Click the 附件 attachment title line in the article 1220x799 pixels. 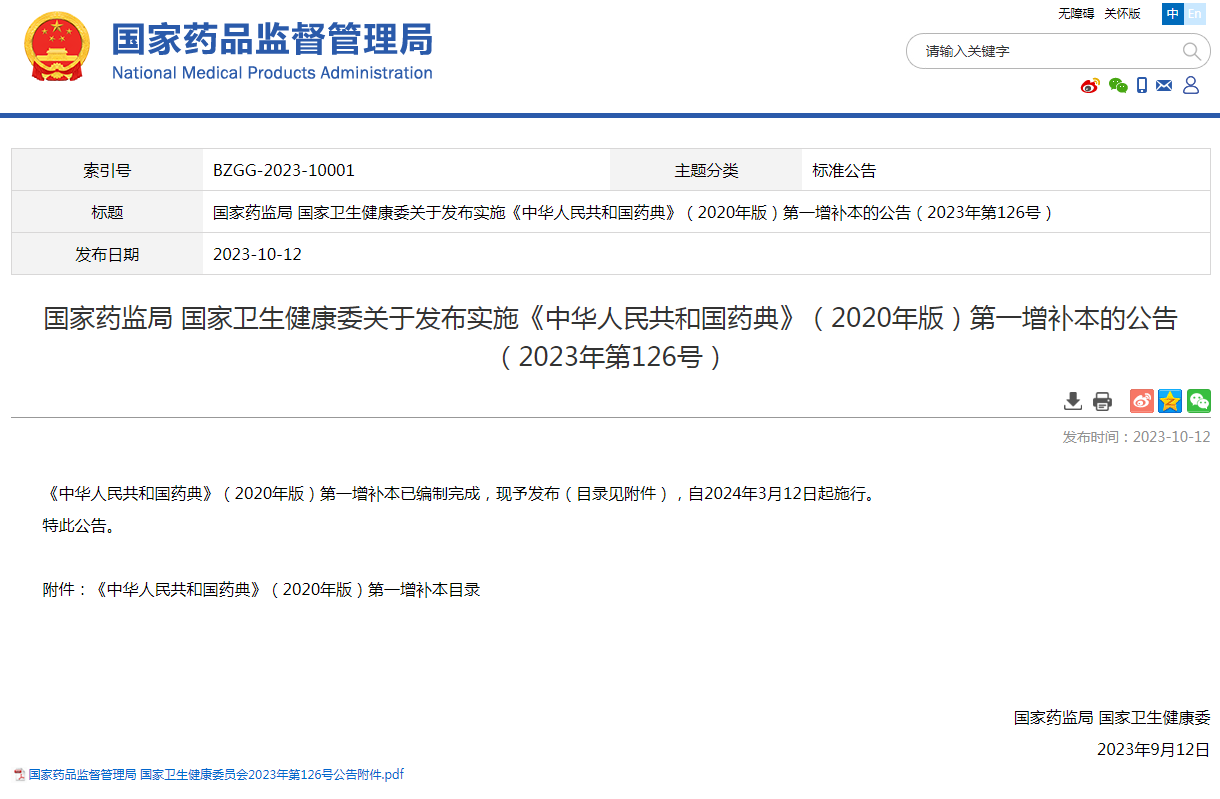point(261,590)
